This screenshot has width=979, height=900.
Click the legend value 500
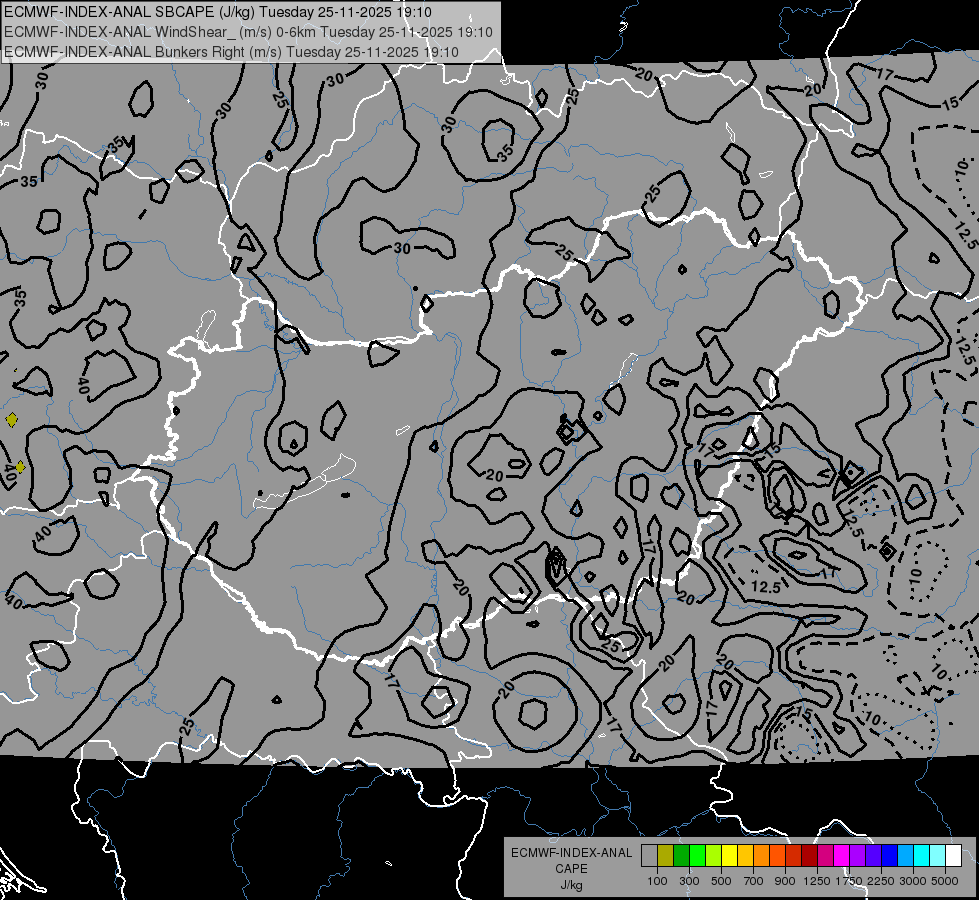click(x=721, y=881)
